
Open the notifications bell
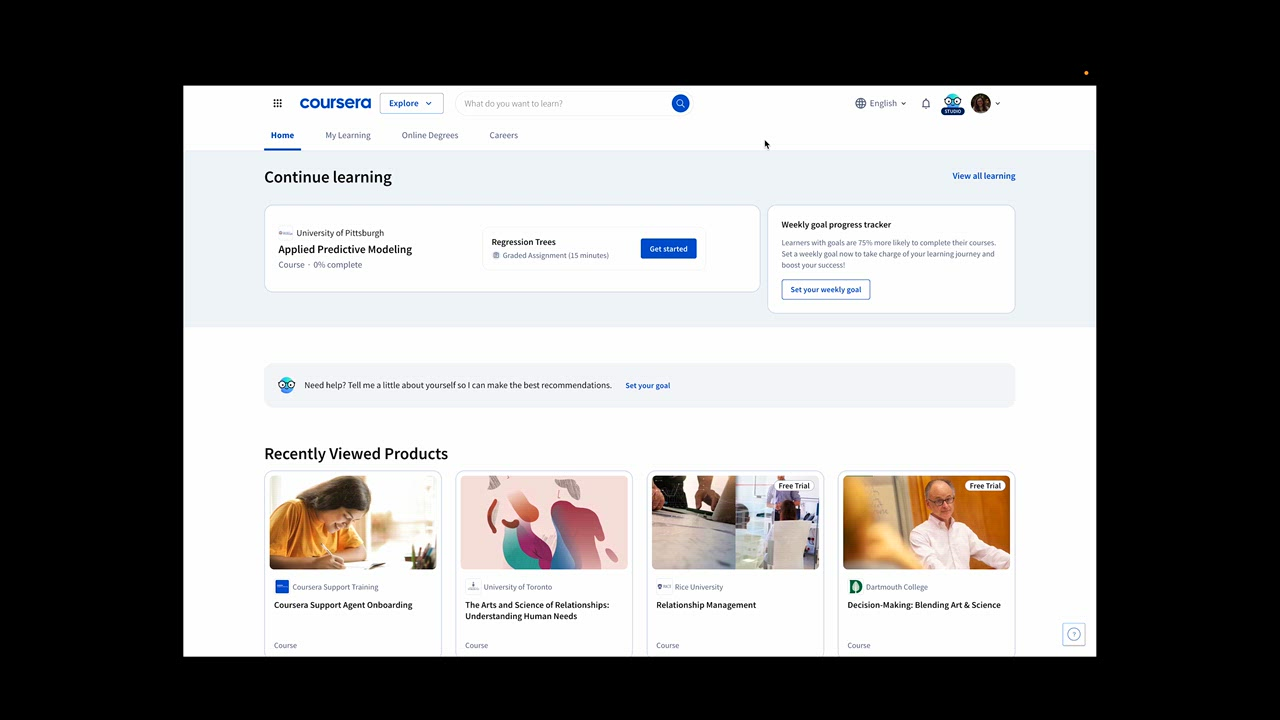coord(926,103)
